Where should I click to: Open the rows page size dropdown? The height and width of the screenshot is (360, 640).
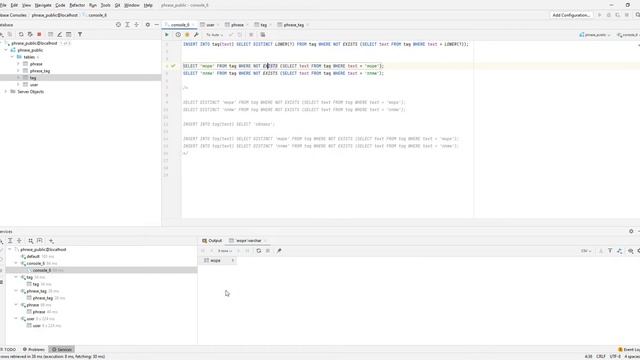point(225,251)
